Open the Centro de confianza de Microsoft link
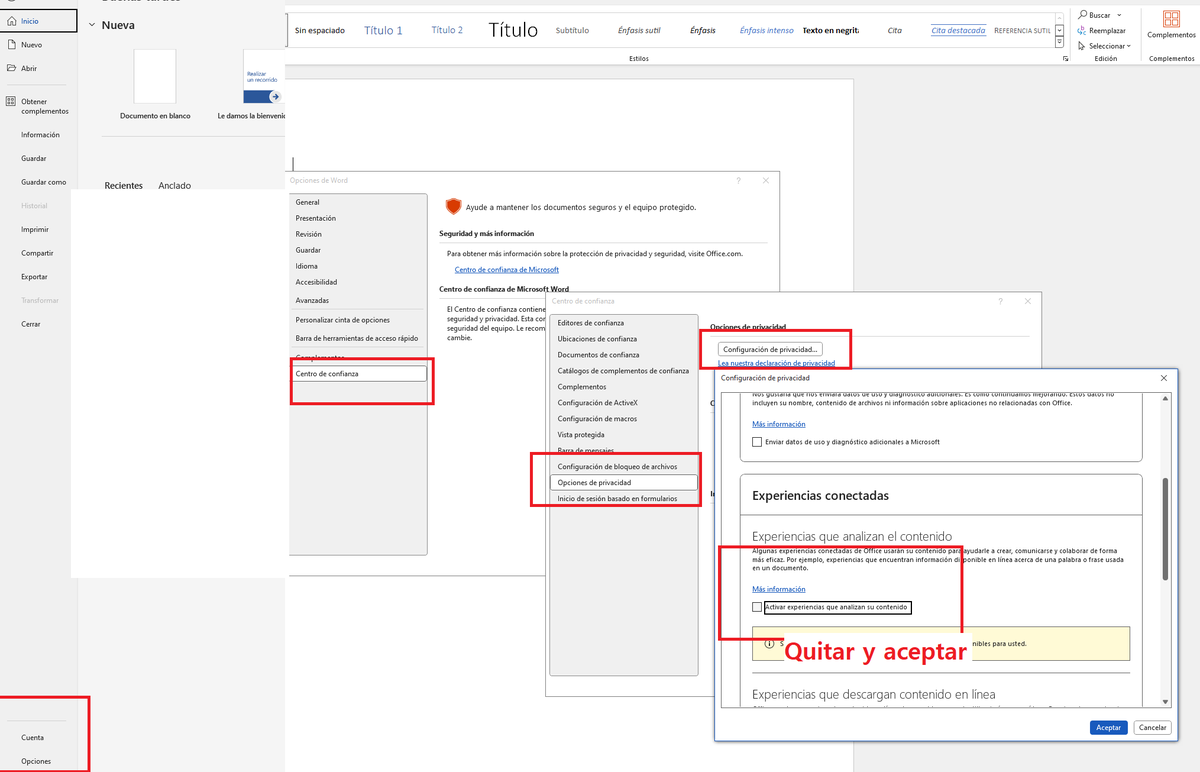The width and height of the screenshot is (1200, 772). [507, 269]
